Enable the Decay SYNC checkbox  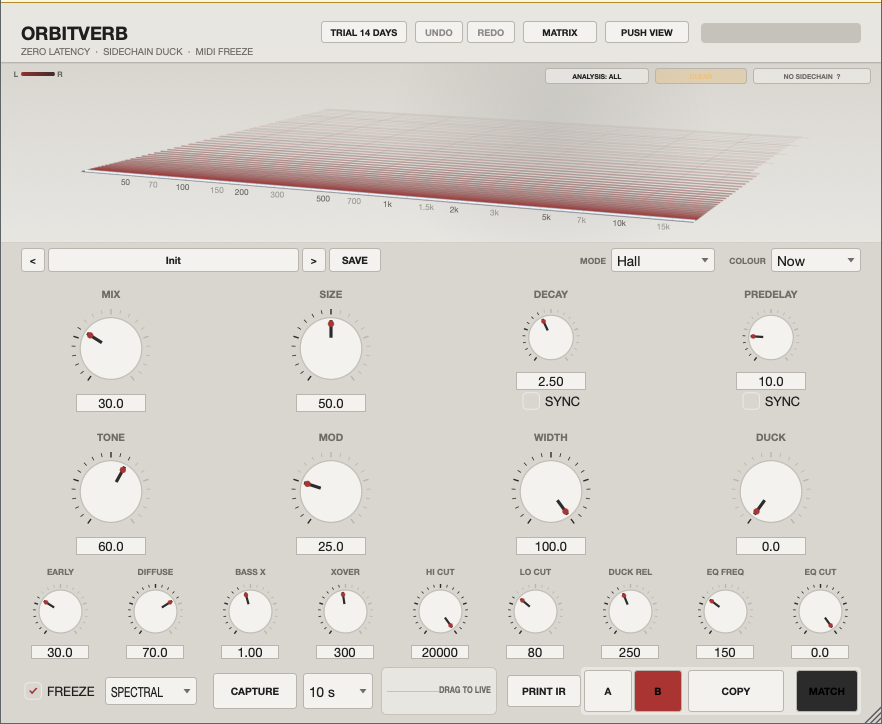tap(531, 401)
